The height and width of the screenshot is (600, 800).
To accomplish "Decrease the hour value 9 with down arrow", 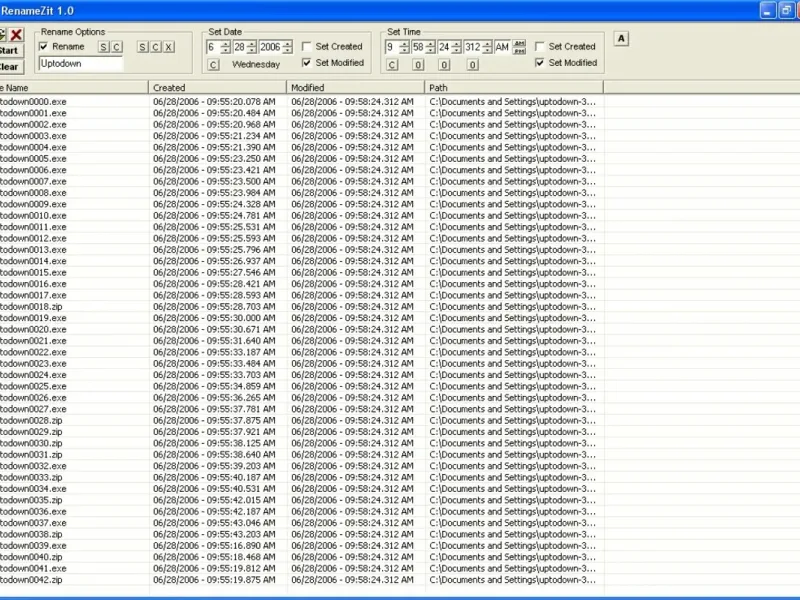I will point(404,51).
